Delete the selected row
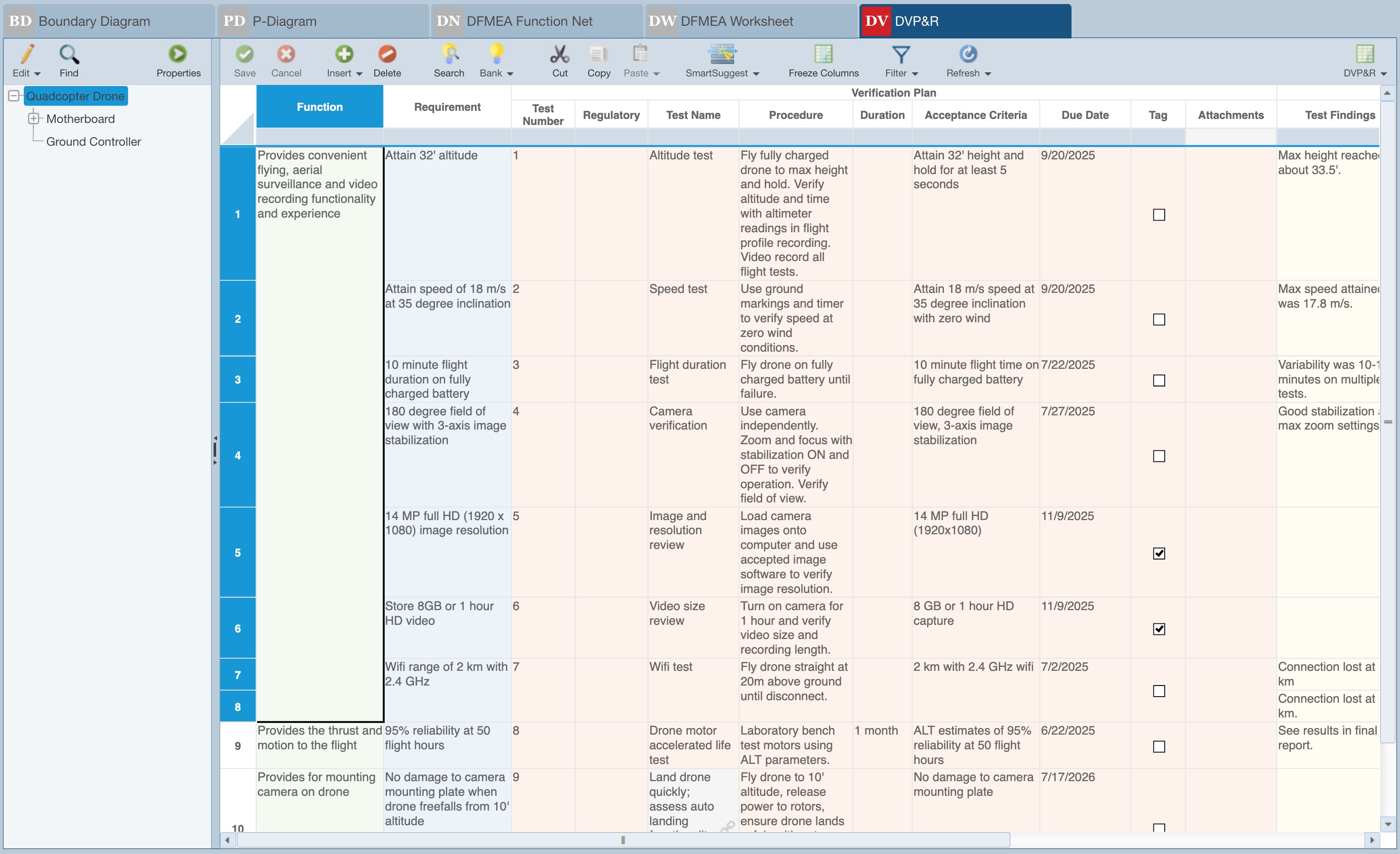 click(388, 60)
